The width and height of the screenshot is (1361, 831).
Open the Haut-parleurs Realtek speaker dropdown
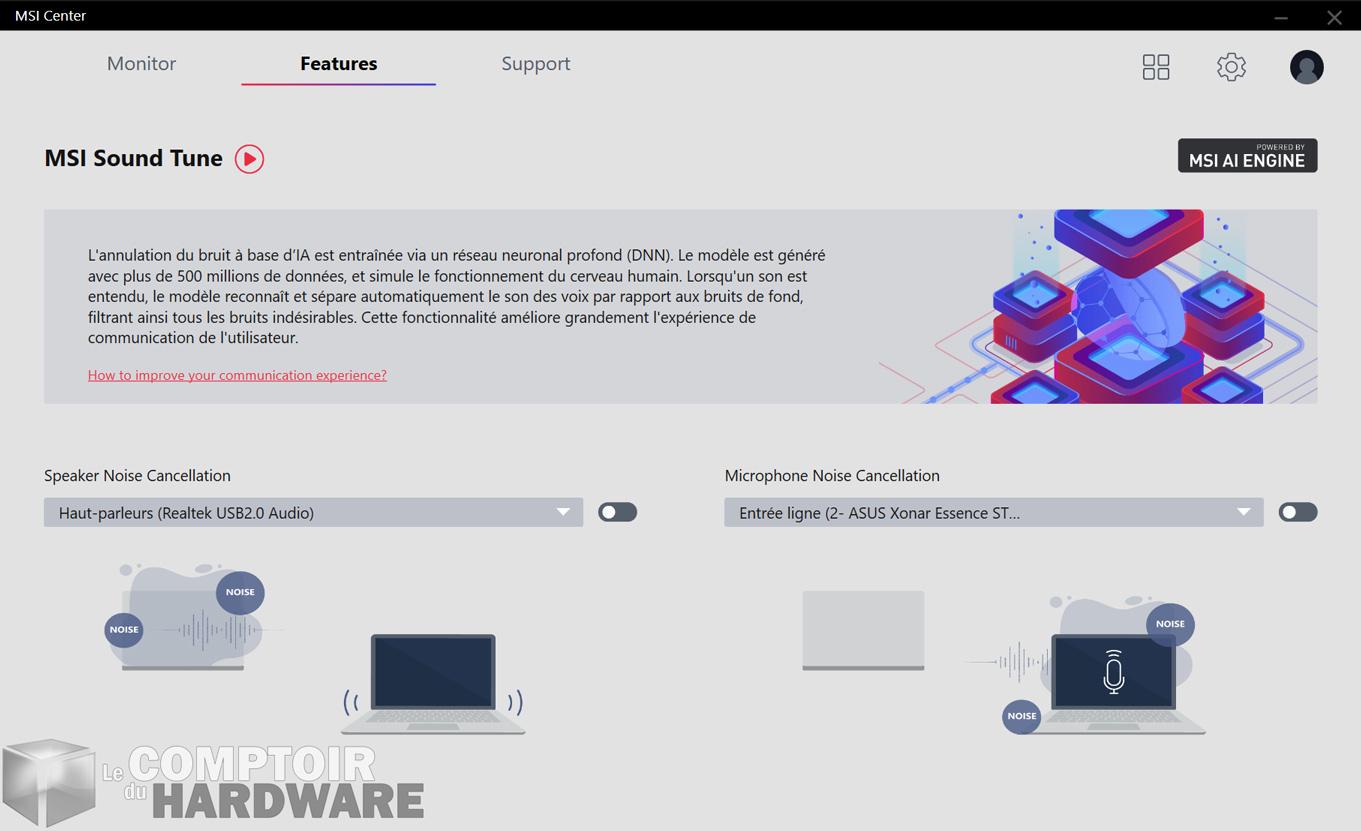coord(313,512)
